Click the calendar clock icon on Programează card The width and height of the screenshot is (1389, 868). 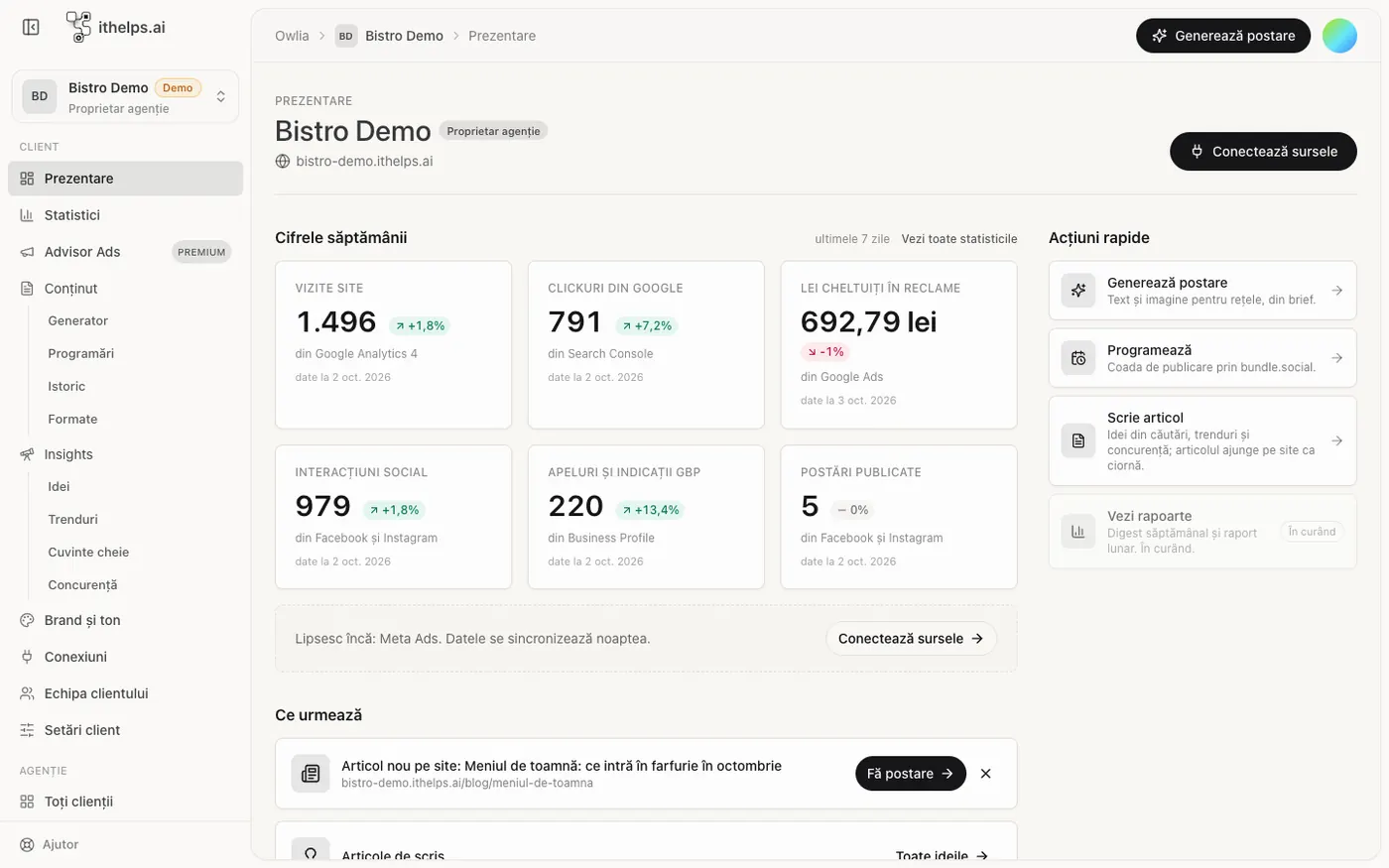[1078, 358]
